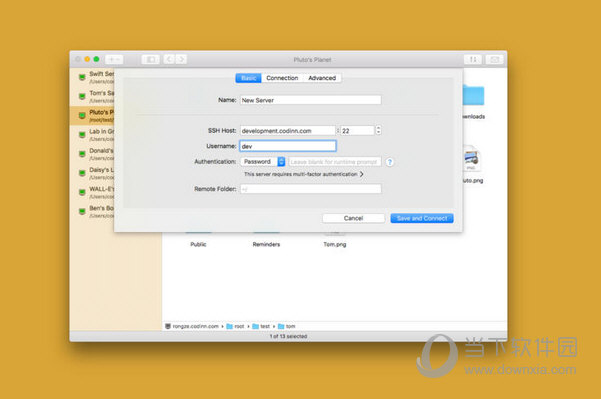Open the Authentication Password dropdown
The width and height of the screenshot is (601, 399).
pos(263,162)
